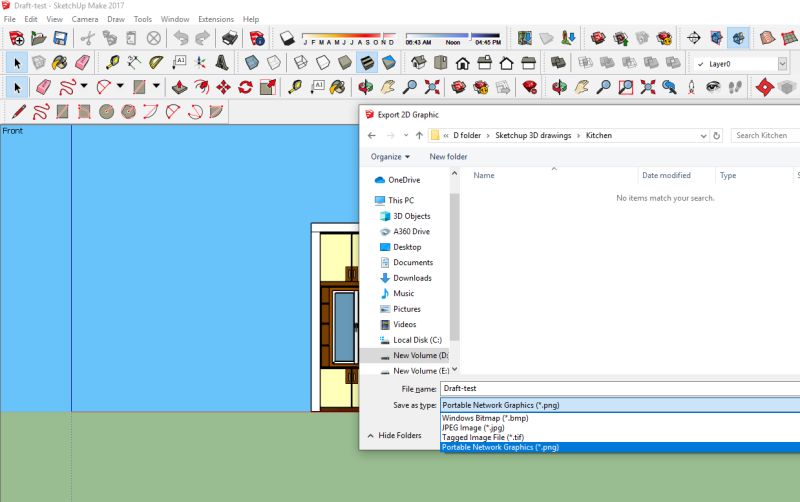Select the Axes tool
Viewport: 800px width, 502px height.
click(x=200, y=63)
